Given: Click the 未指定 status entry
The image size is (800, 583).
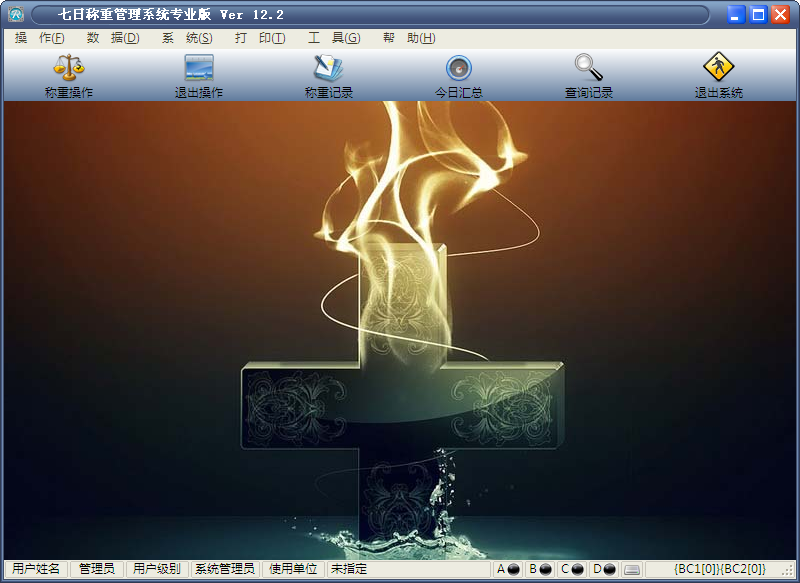Looking at the screenshot, I should [348, 569].
